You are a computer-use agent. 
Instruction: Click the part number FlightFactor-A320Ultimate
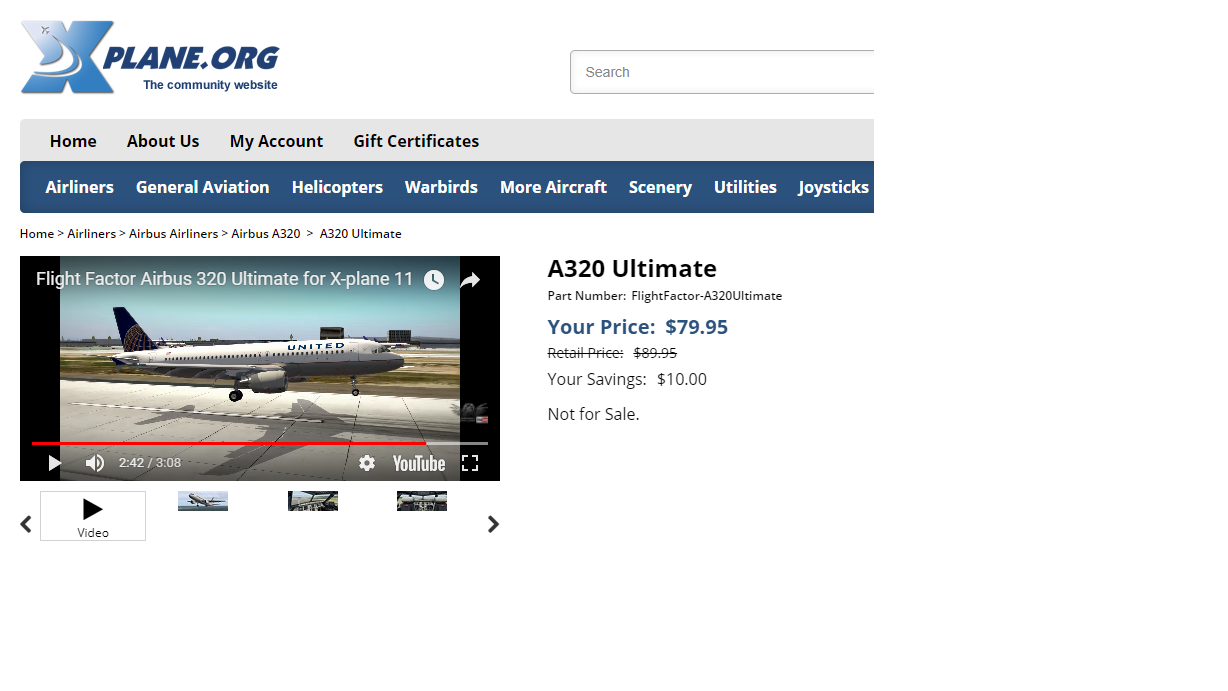(707, 296)
